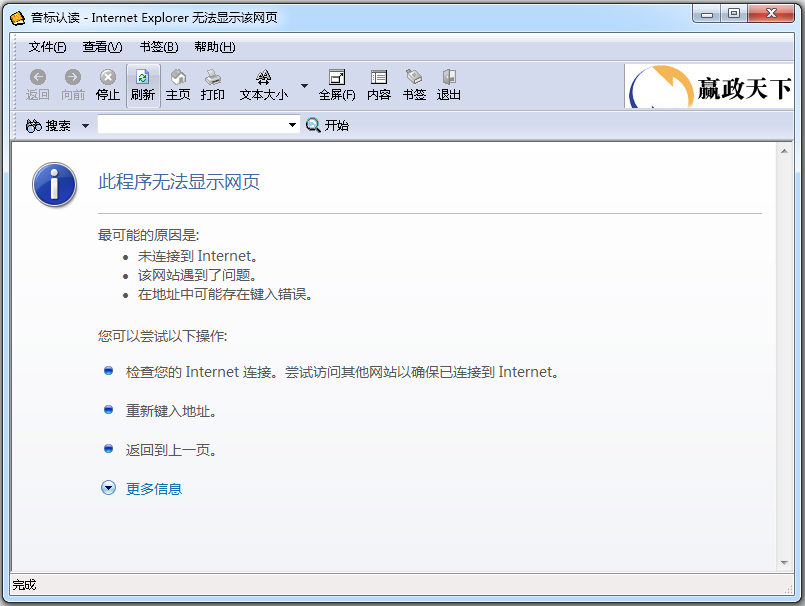The height and width of the screenshot is (606, 805).
Task: Click inside the search input field
Action: 190,125
